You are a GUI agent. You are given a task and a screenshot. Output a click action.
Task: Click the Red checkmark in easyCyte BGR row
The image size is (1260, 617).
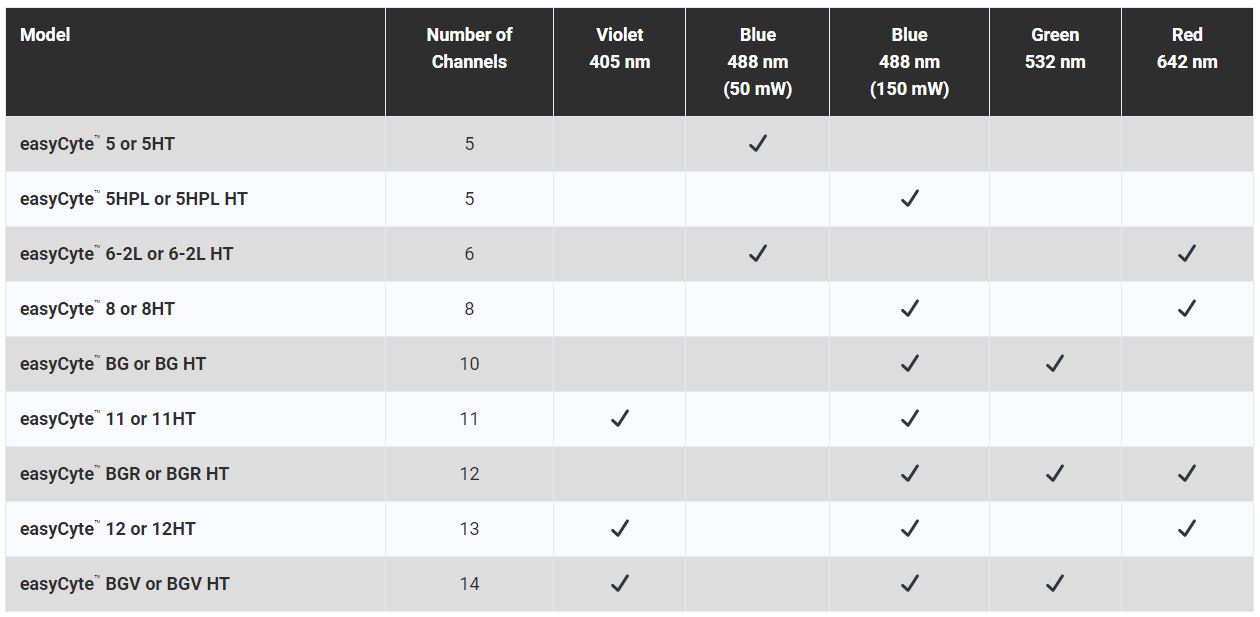1186,474
